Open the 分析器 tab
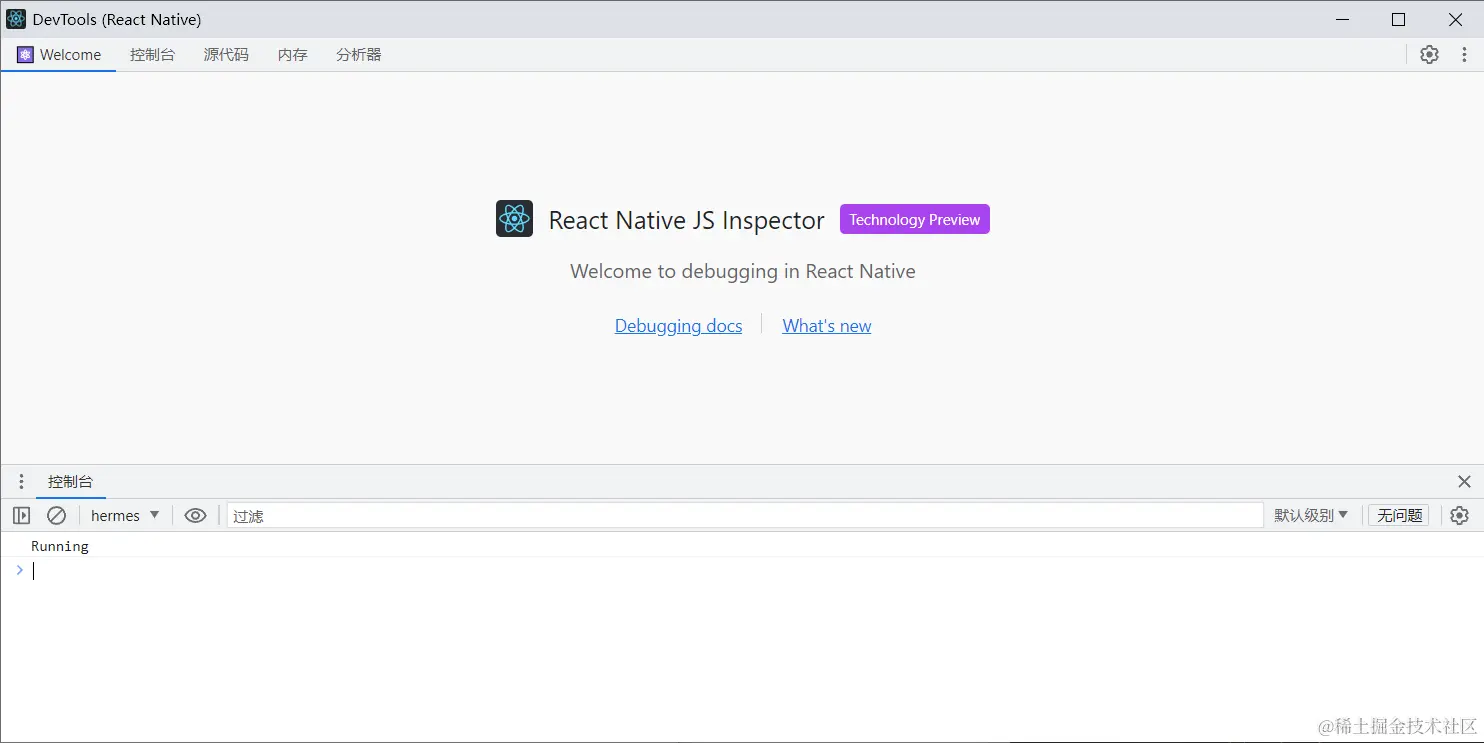This screenshot has width=1484, height=743. pyautogui.click(x=359, y=55)
